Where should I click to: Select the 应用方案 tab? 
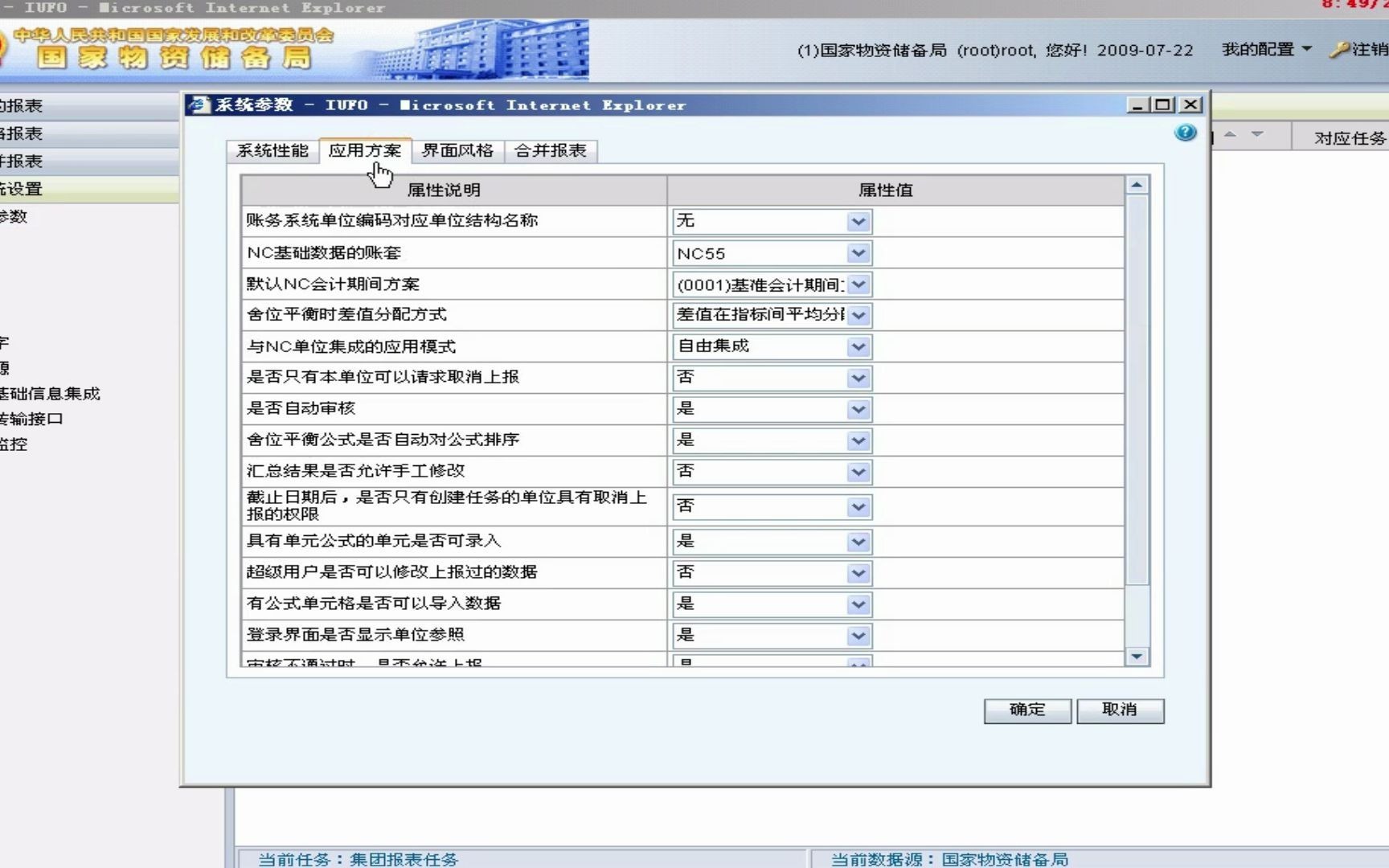click(365, 150)
